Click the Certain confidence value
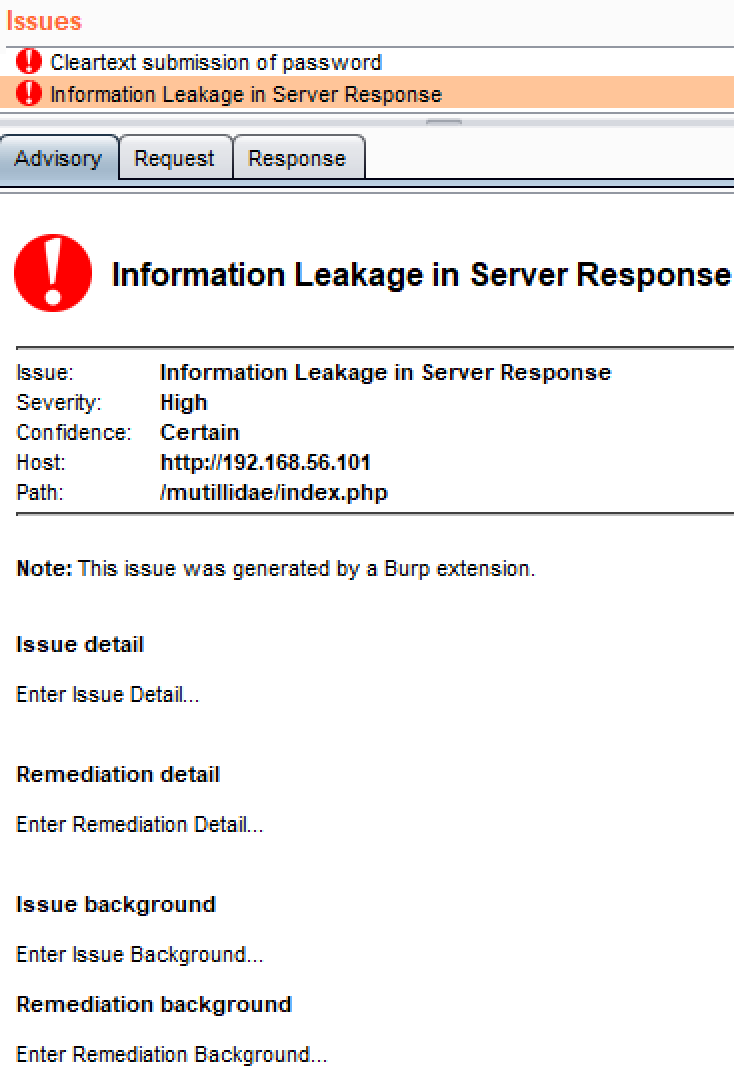 point(199,432)
